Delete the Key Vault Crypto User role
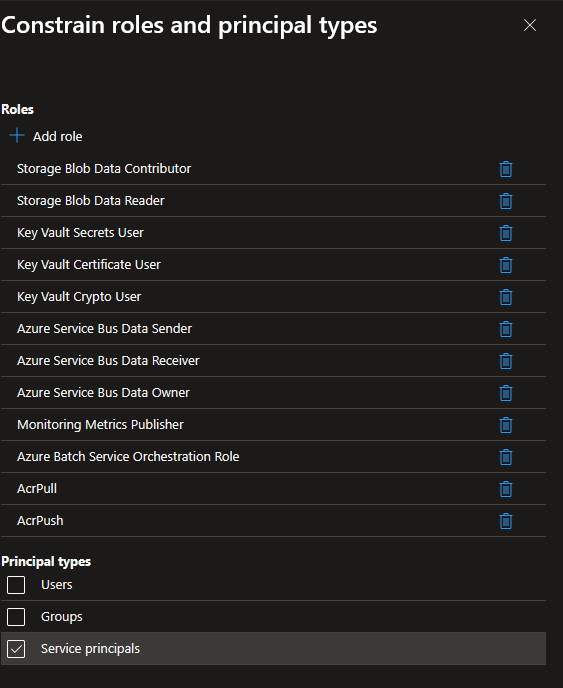This screenshot has height=688, width=563. [506, 297]
